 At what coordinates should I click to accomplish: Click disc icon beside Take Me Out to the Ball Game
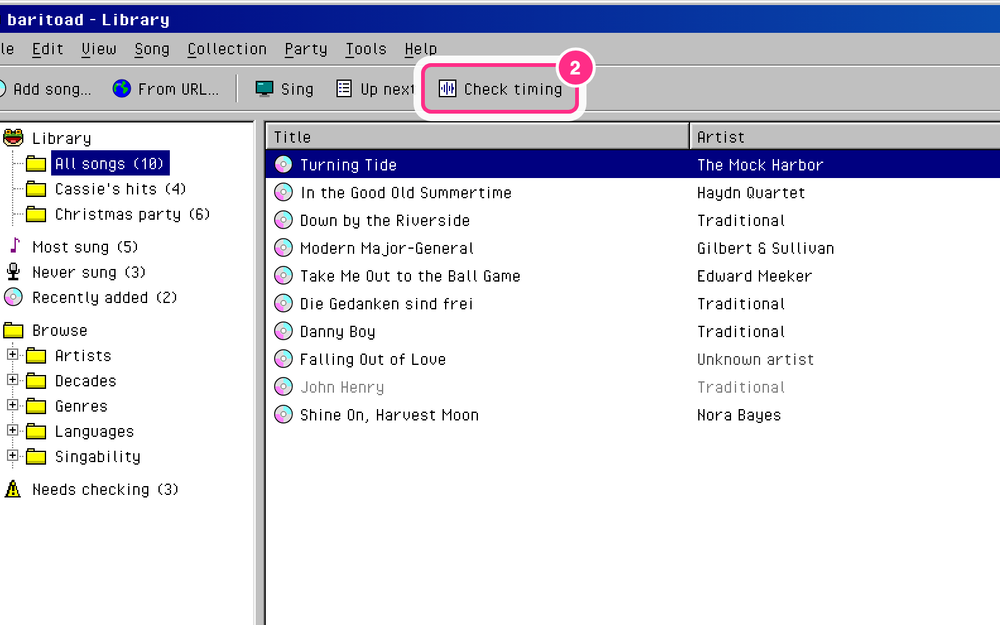[x=283, y=276]
